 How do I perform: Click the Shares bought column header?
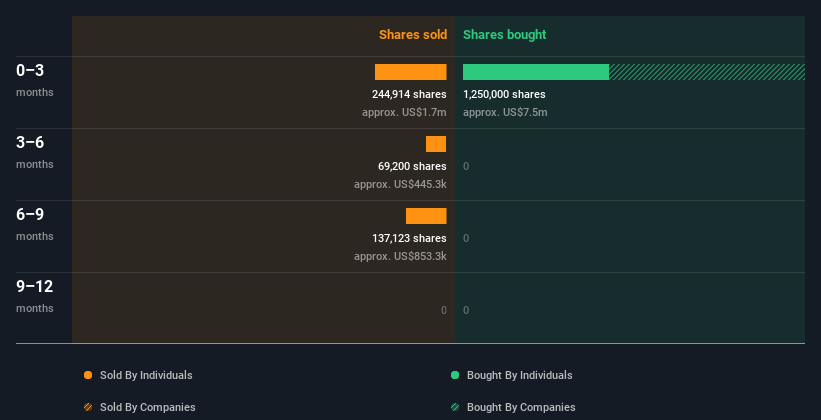pos(505,35)
